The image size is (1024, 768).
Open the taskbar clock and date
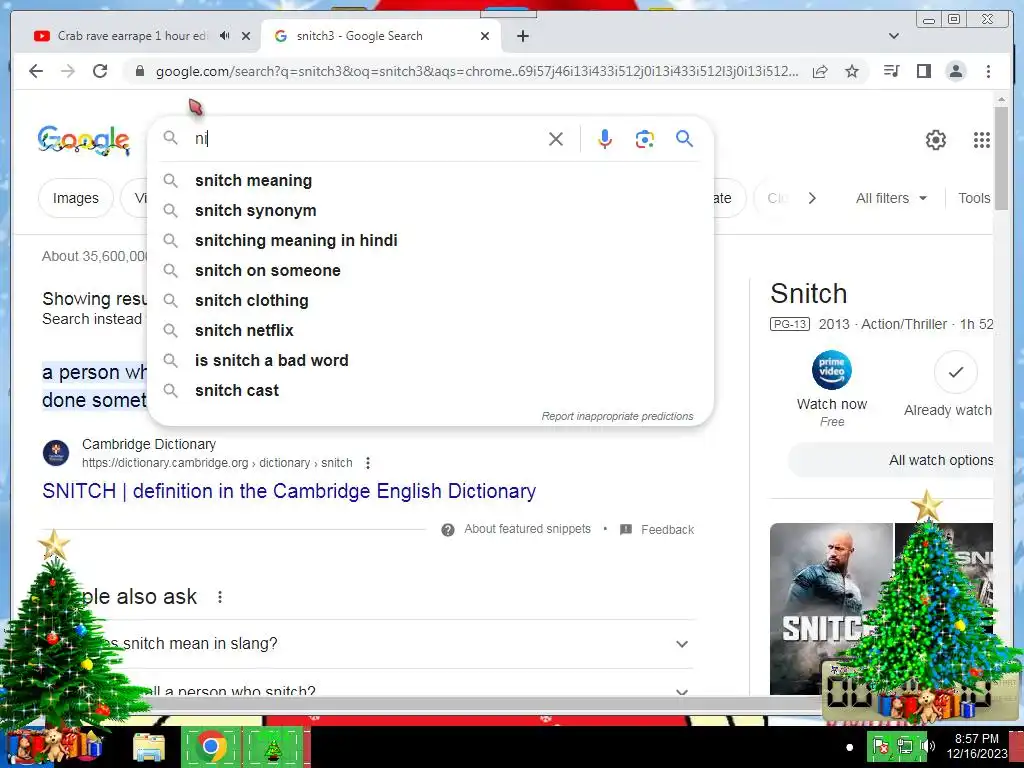click(x=976, y=746)
